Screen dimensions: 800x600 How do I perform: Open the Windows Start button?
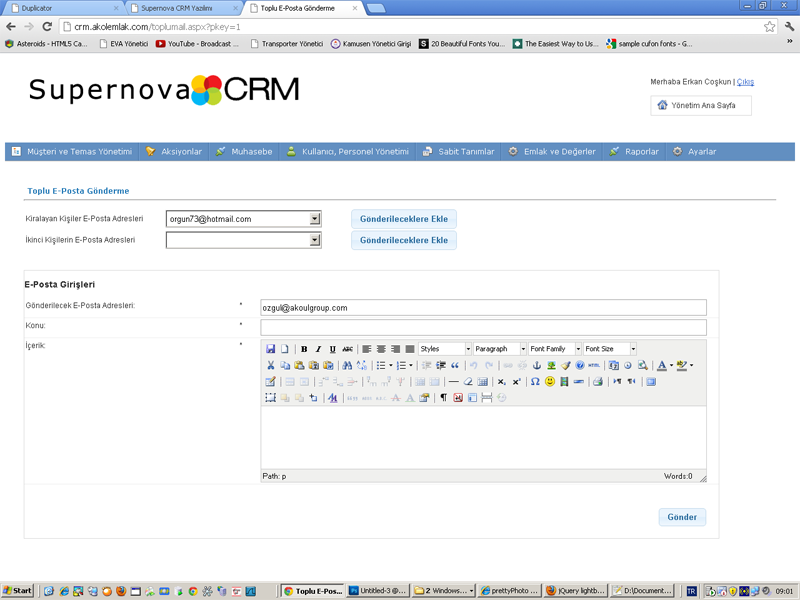coord(18,591)
